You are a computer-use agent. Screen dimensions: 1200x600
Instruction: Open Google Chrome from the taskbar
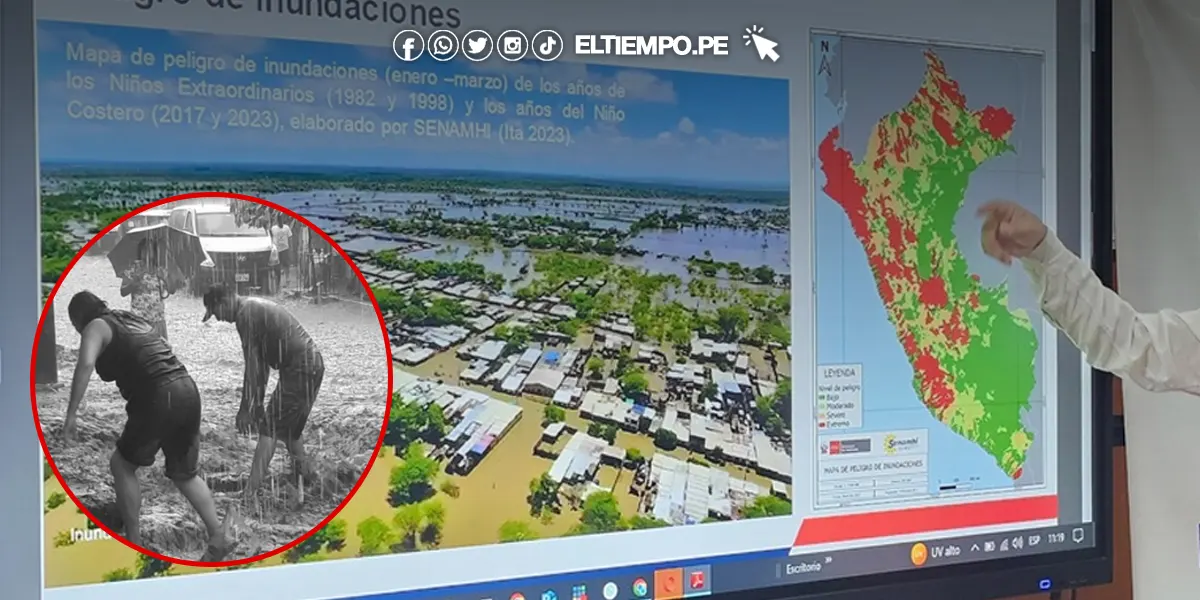(x=640, y=586)
